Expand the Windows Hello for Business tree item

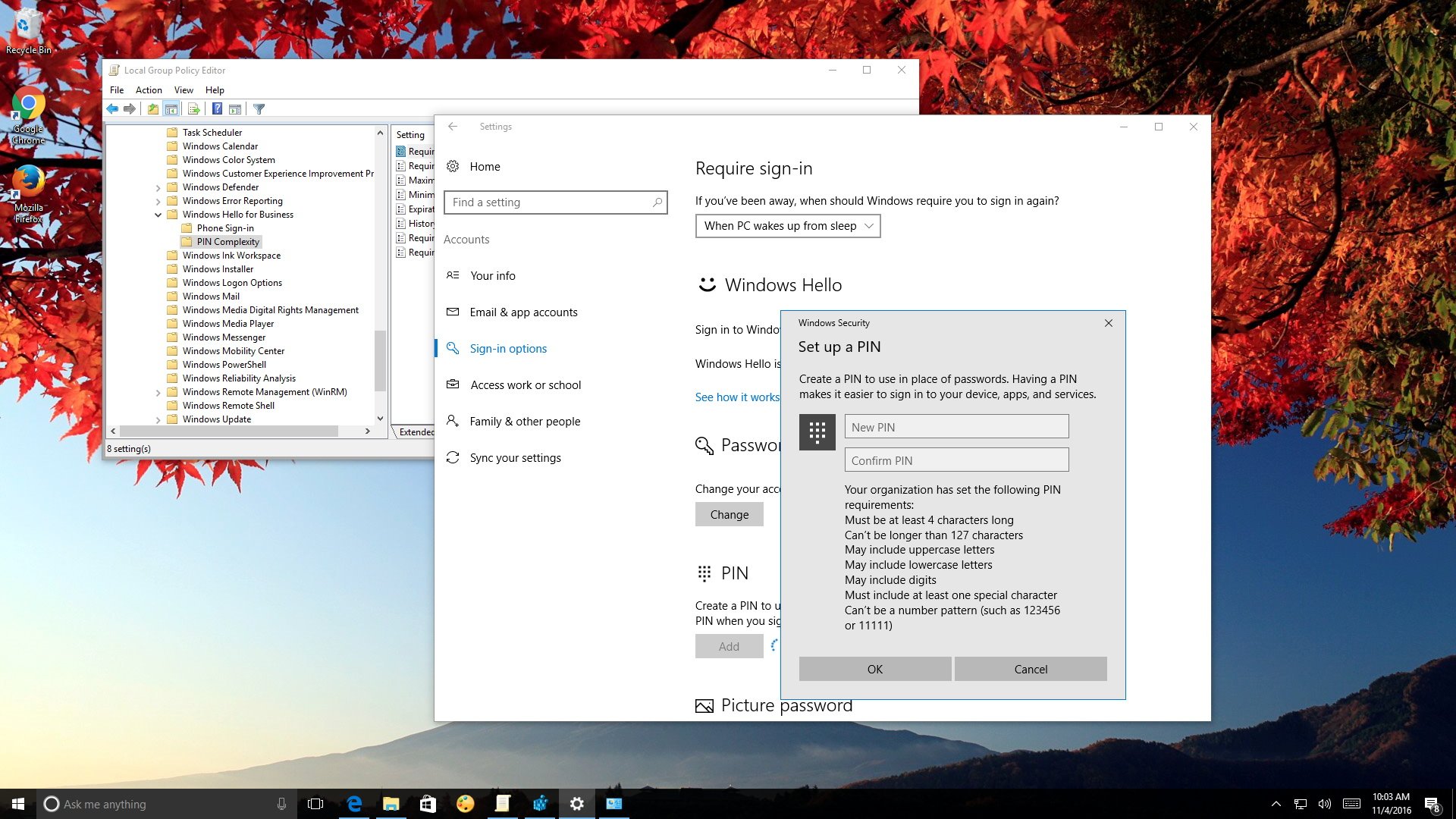(x=156, y=214)
